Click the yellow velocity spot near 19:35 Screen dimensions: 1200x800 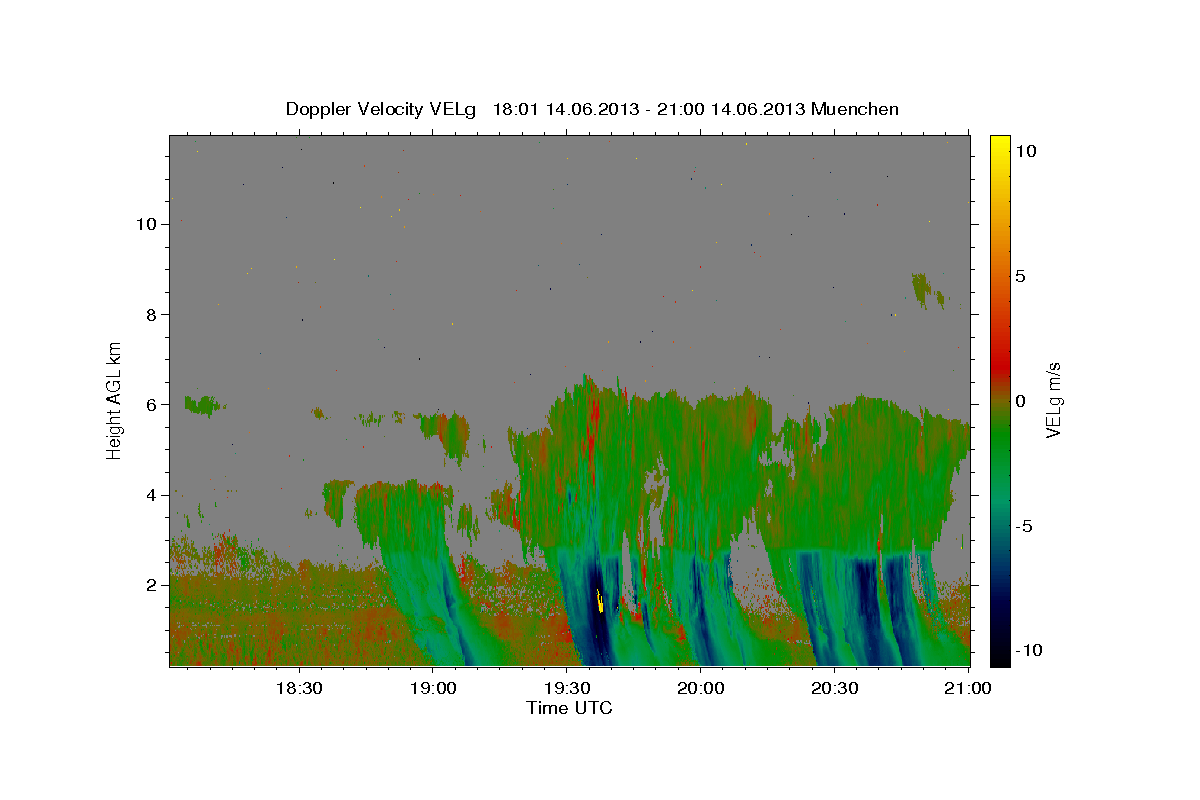pyautogui.click(x=599, y=600)
